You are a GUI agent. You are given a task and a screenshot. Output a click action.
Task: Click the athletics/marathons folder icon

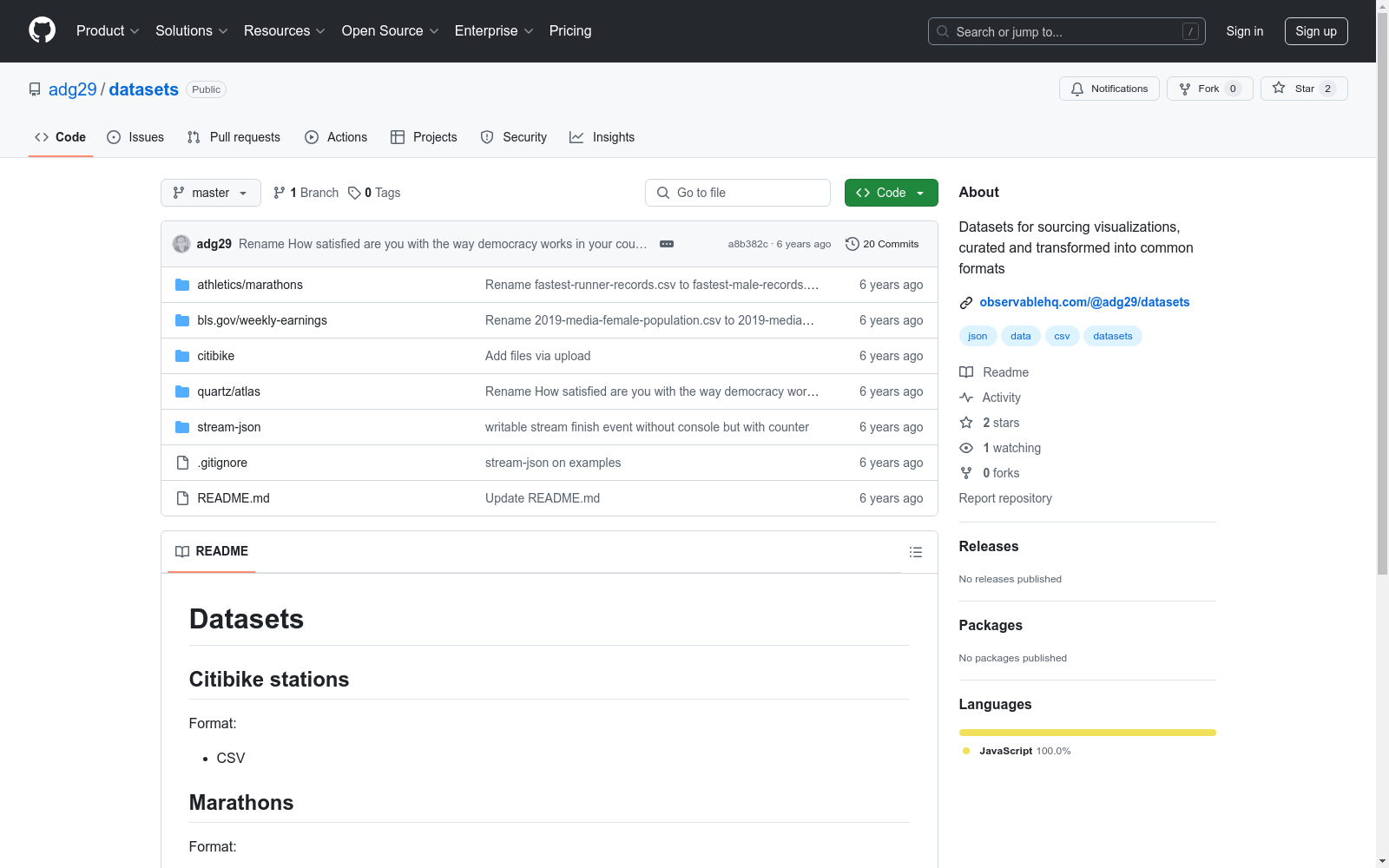pyautogui.click(x=182, y=285)
